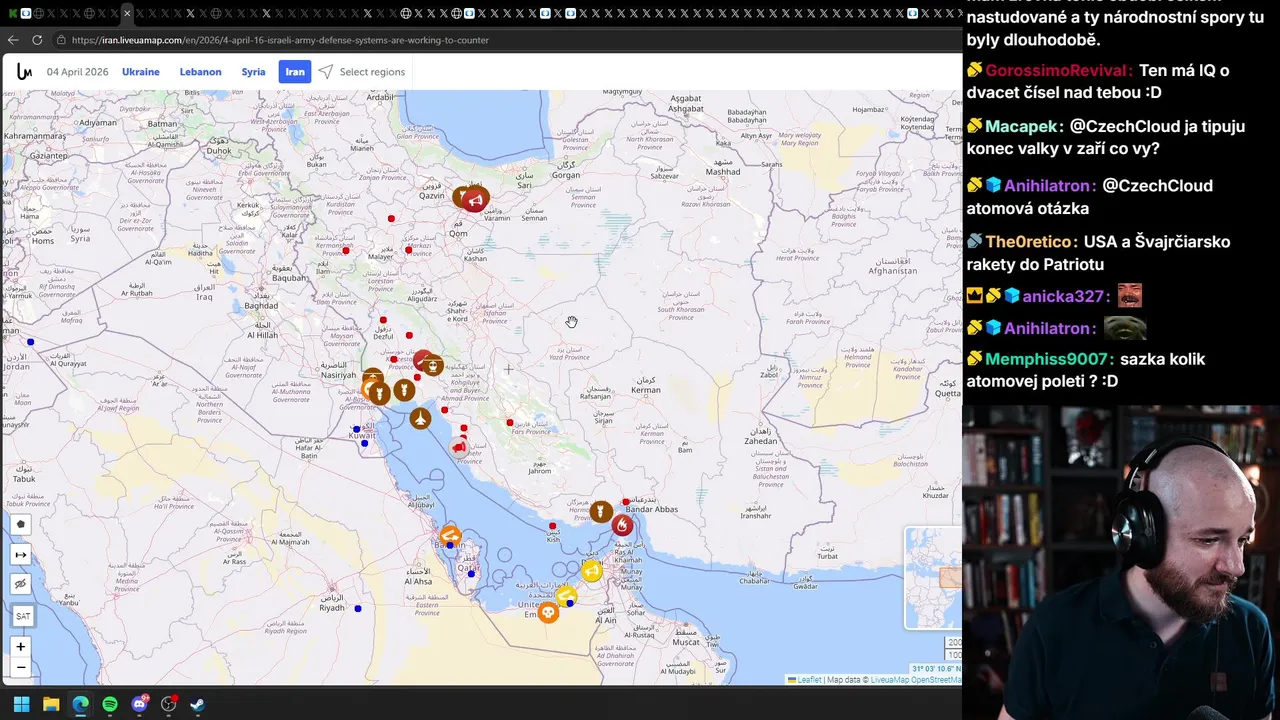Open the Ukraine region tab
This screenshot has width=1280, height=720.
(x=141, y=72)
